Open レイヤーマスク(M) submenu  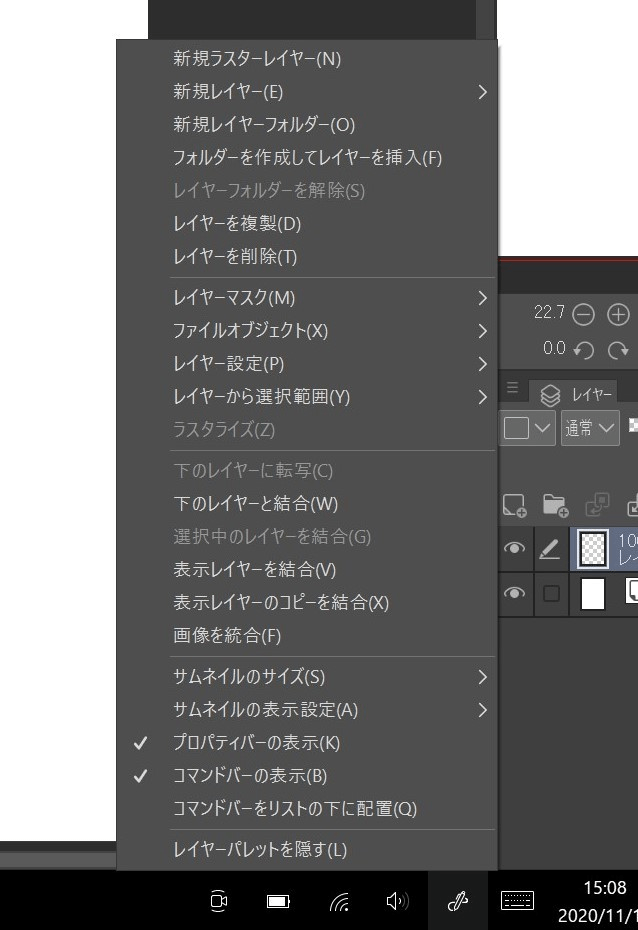307,298
